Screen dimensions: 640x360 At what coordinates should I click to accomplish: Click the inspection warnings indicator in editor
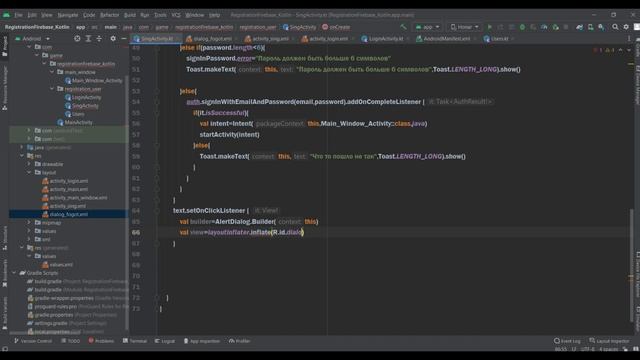(604, 50)
